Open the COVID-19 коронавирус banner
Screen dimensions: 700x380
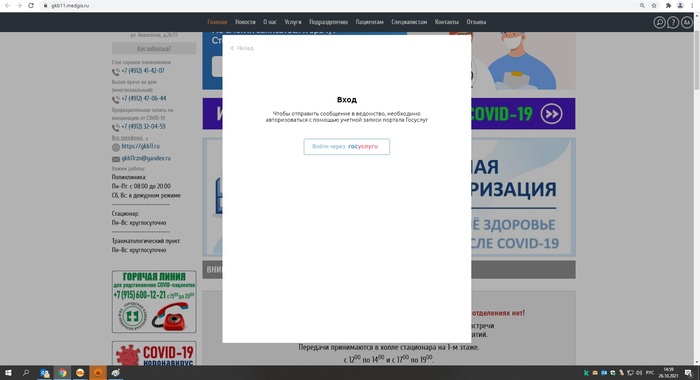tap(154, 353)
